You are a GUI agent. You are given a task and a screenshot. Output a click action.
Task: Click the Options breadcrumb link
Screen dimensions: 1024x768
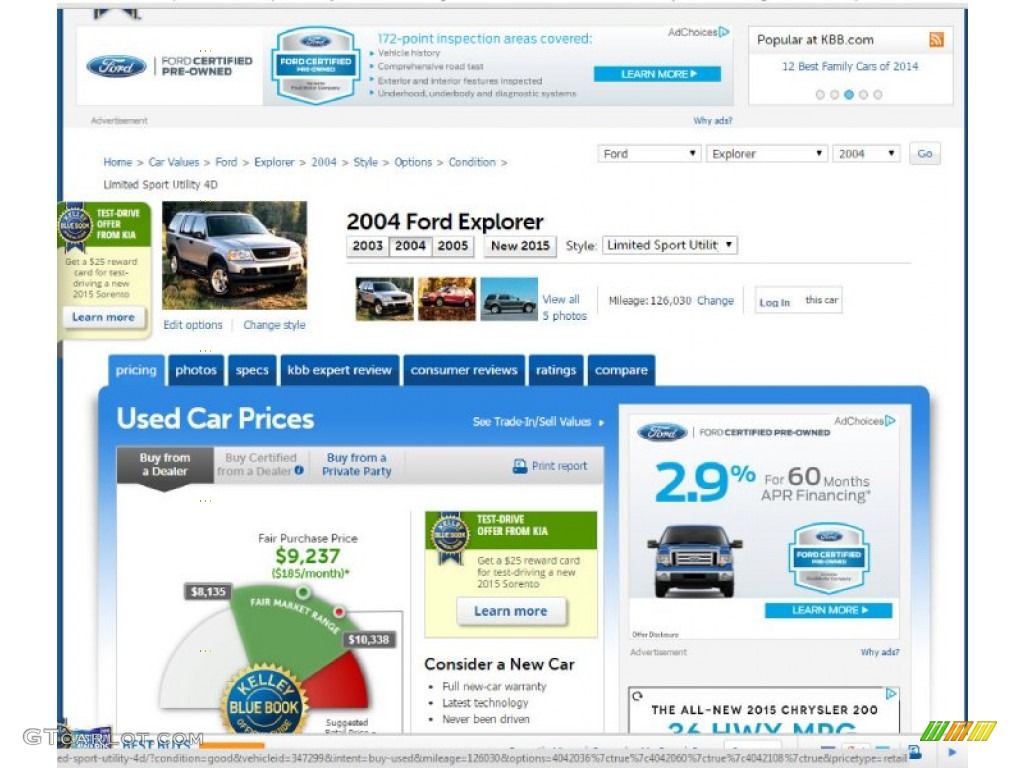click(413, 162)
